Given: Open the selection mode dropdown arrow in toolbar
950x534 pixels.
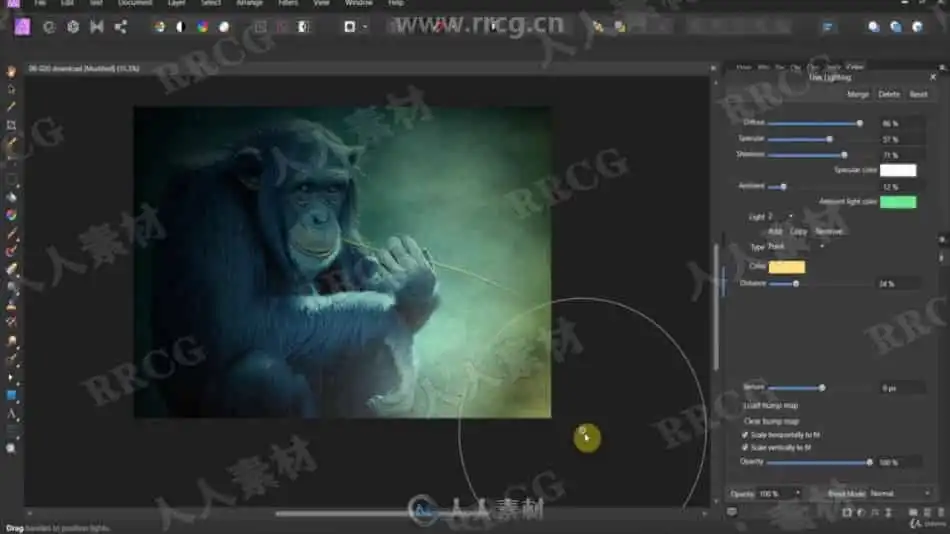Looking at the screenshot, I should click(365, 27).
